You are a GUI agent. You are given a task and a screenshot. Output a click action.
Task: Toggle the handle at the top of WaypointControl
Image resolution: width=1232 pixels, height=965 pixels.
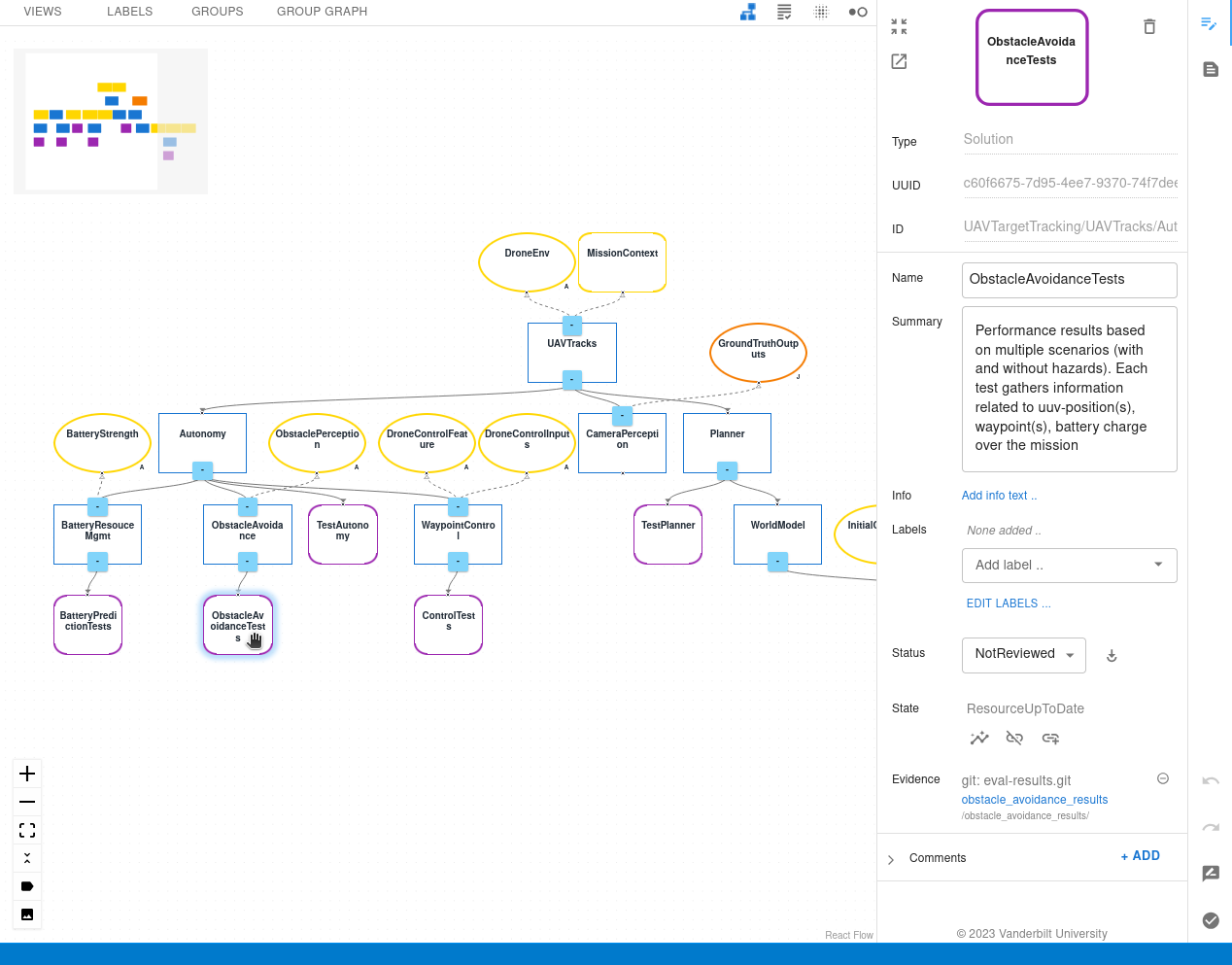click(458, 506)
